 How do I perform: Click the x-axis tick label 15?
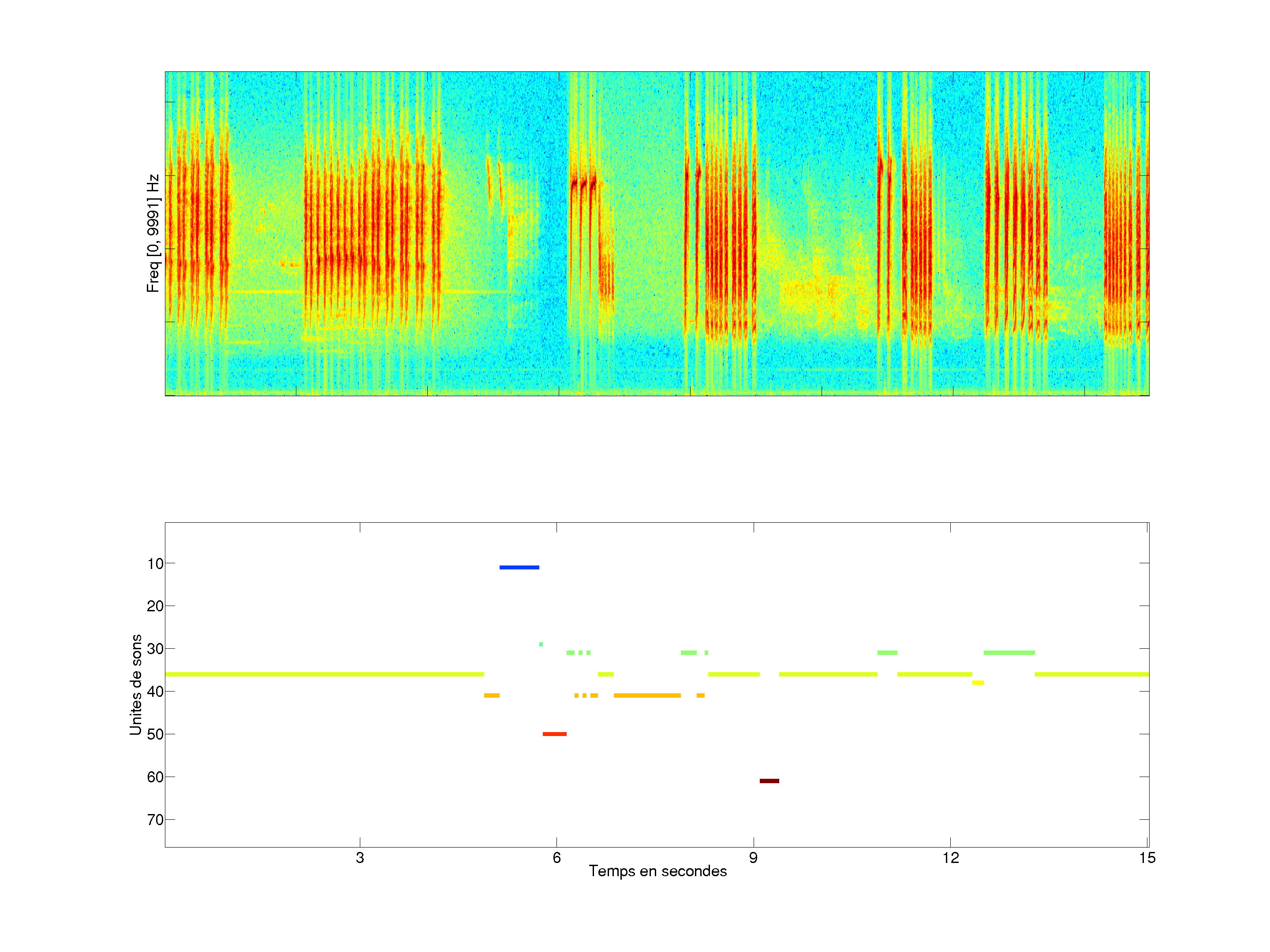point(1147,858)
